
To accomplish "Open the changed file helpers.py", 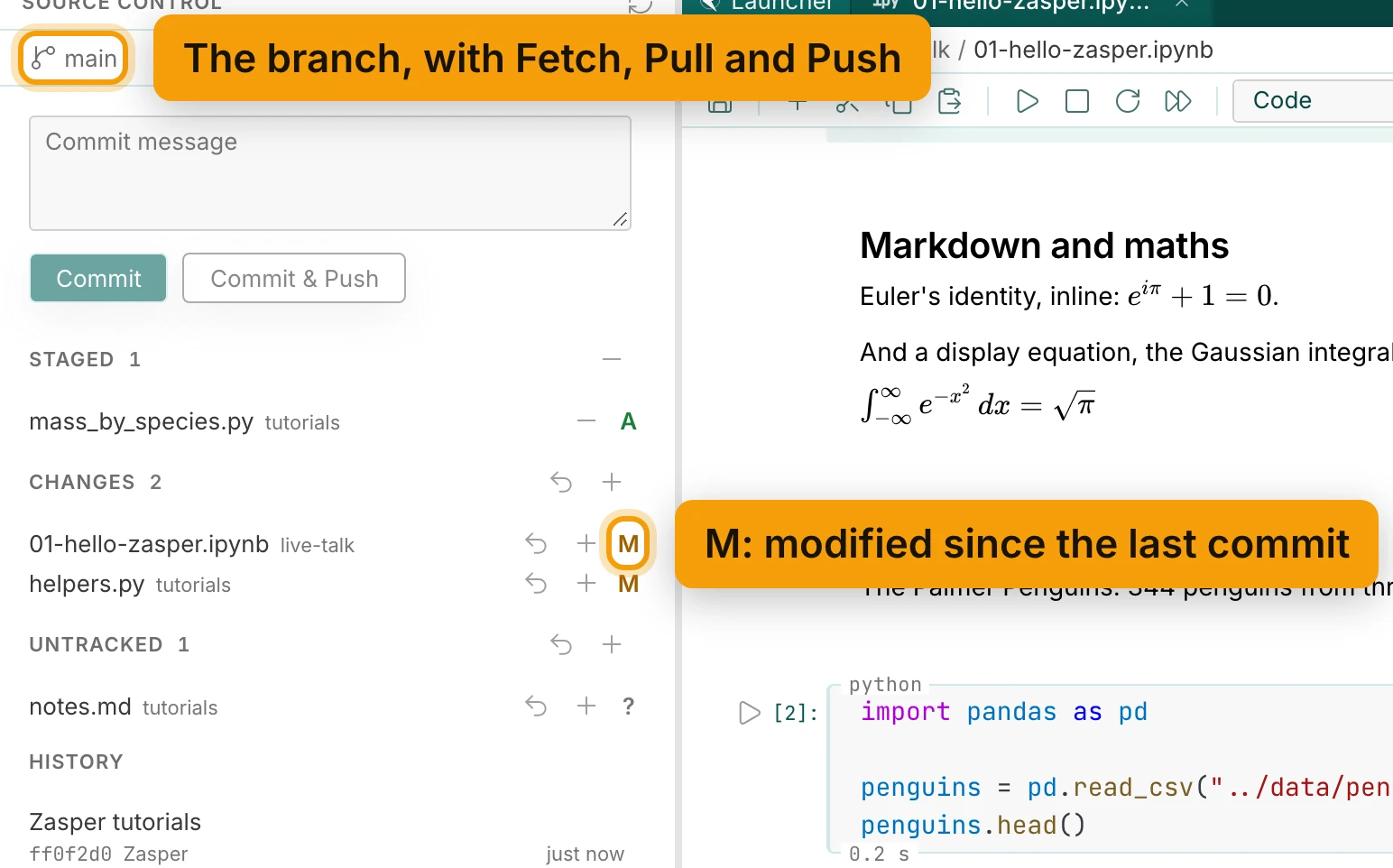I will point(87,584).
